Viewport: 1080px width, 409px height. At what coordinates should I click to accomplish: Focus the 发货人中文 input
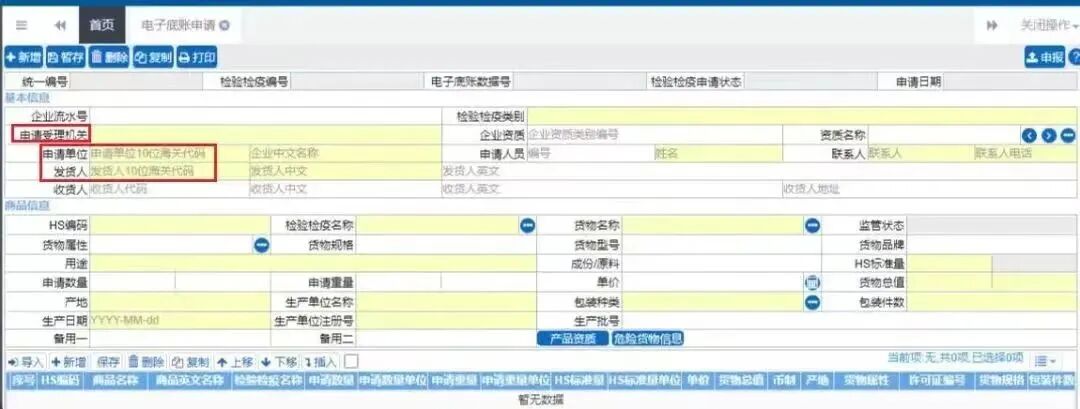[345, 171]
